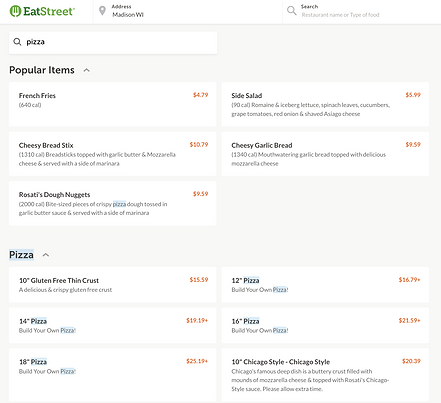Select 10" Gluten Free Thin Crust
441x403 pixels.
click(113, 285)
